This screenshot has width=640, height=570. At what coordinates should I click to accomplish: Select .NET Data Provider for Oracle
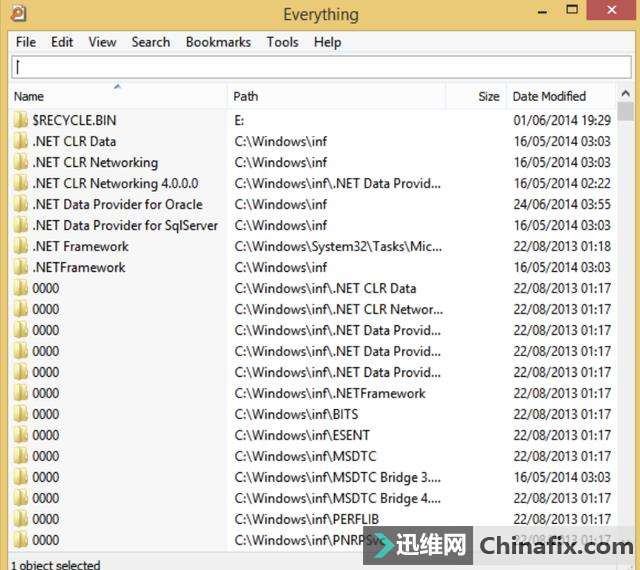118,204
